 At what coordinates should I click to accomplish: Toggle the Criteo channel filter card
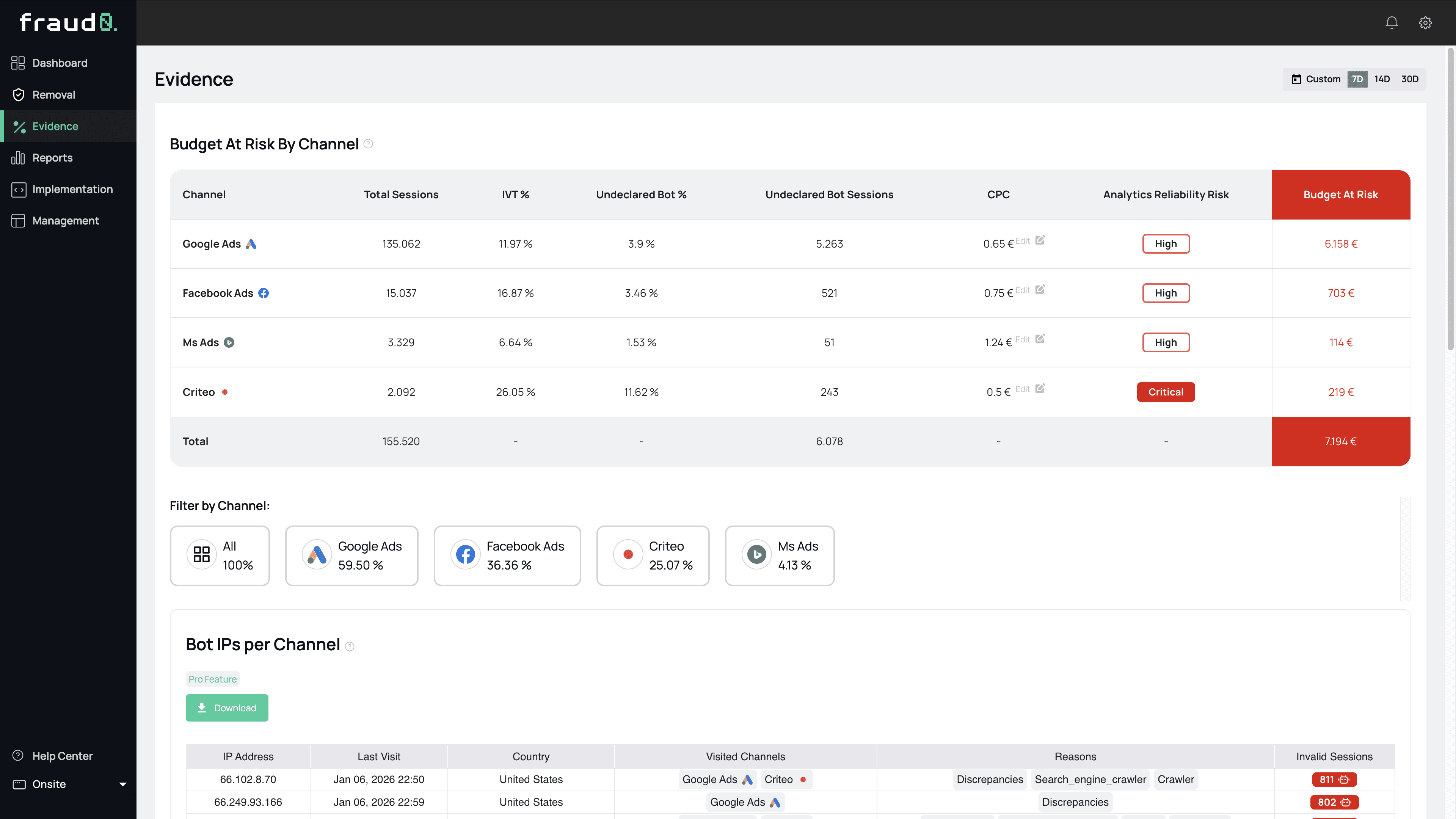point(652,555)
